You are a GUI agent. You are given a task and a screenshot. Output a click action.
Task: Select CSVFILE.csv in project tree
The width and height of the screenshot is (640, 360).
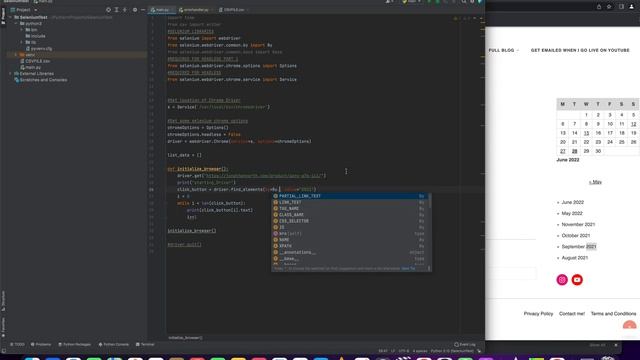click(35, 61)
